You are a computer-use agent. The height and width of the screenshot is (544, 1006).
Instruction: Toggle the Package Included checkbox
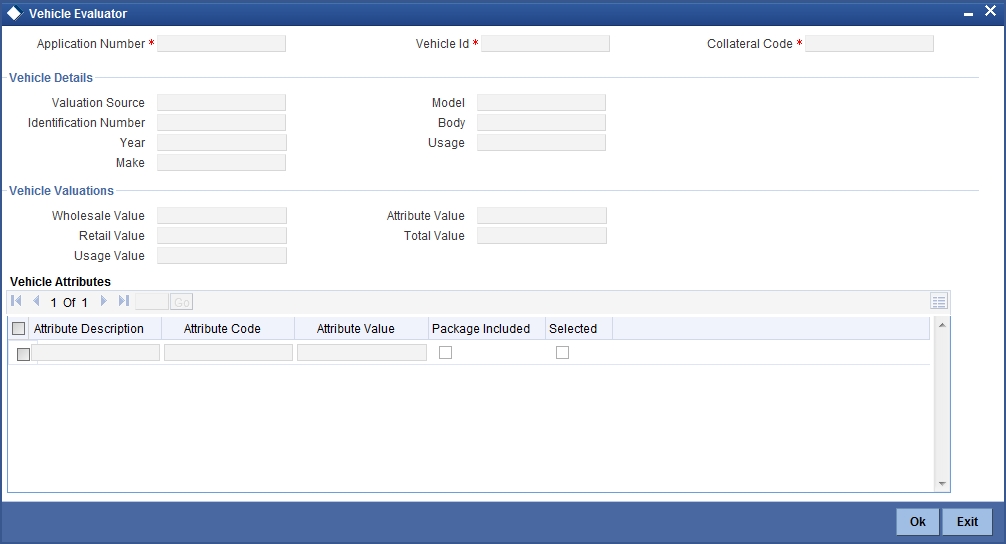pyautogui.click(x=445, y=353)
